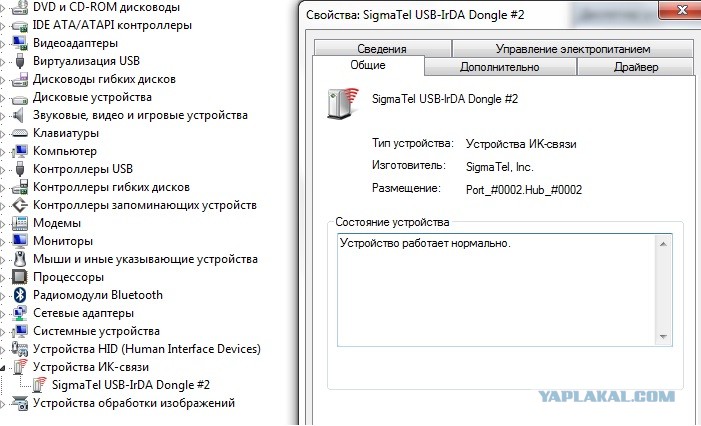Click the device status scrollbar down arrow
The width and height of the screenshot is (701, 426).
pos(663,337)
